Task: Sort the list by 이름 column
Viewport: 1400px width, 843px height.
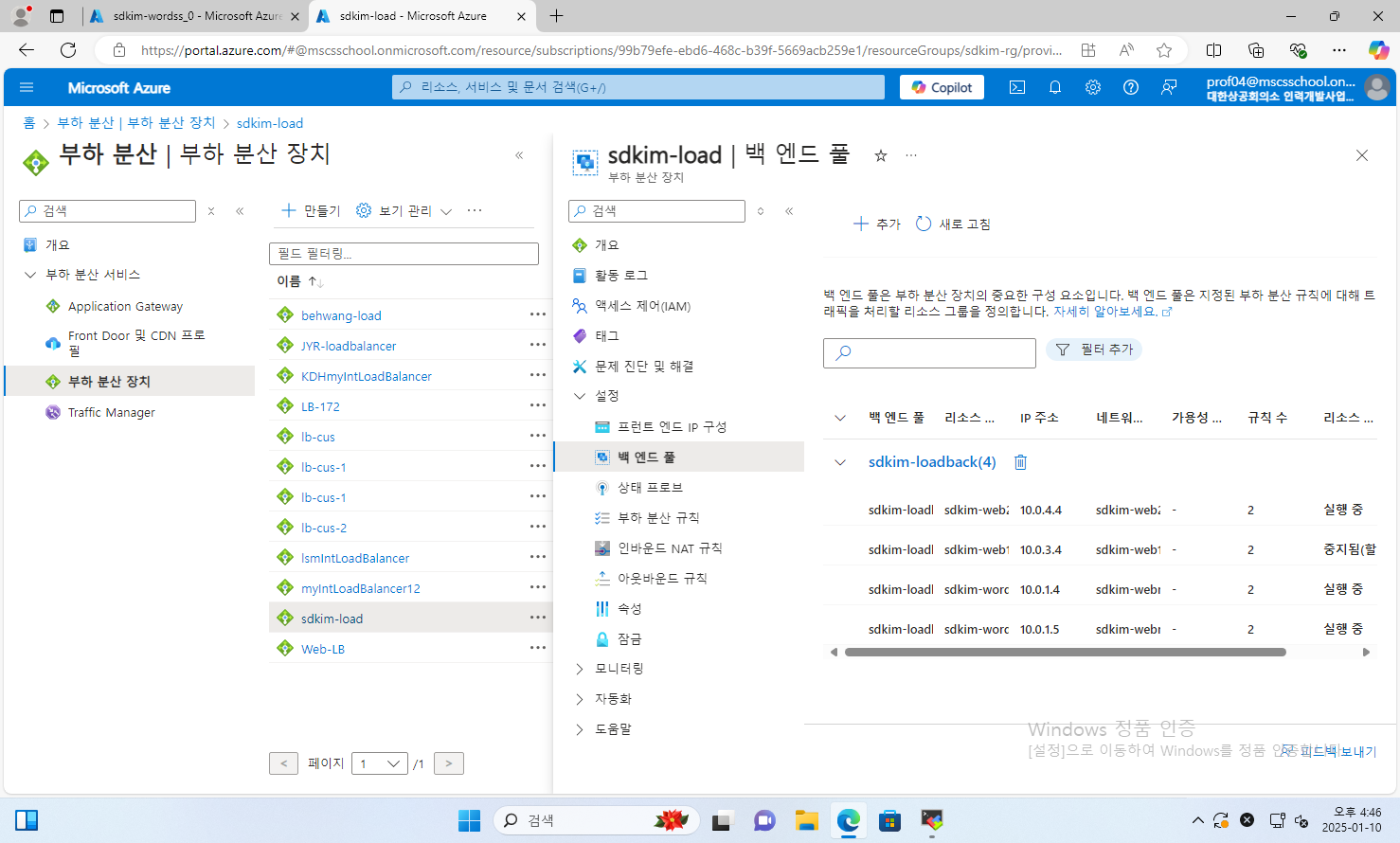Action: tap(299, 281)
